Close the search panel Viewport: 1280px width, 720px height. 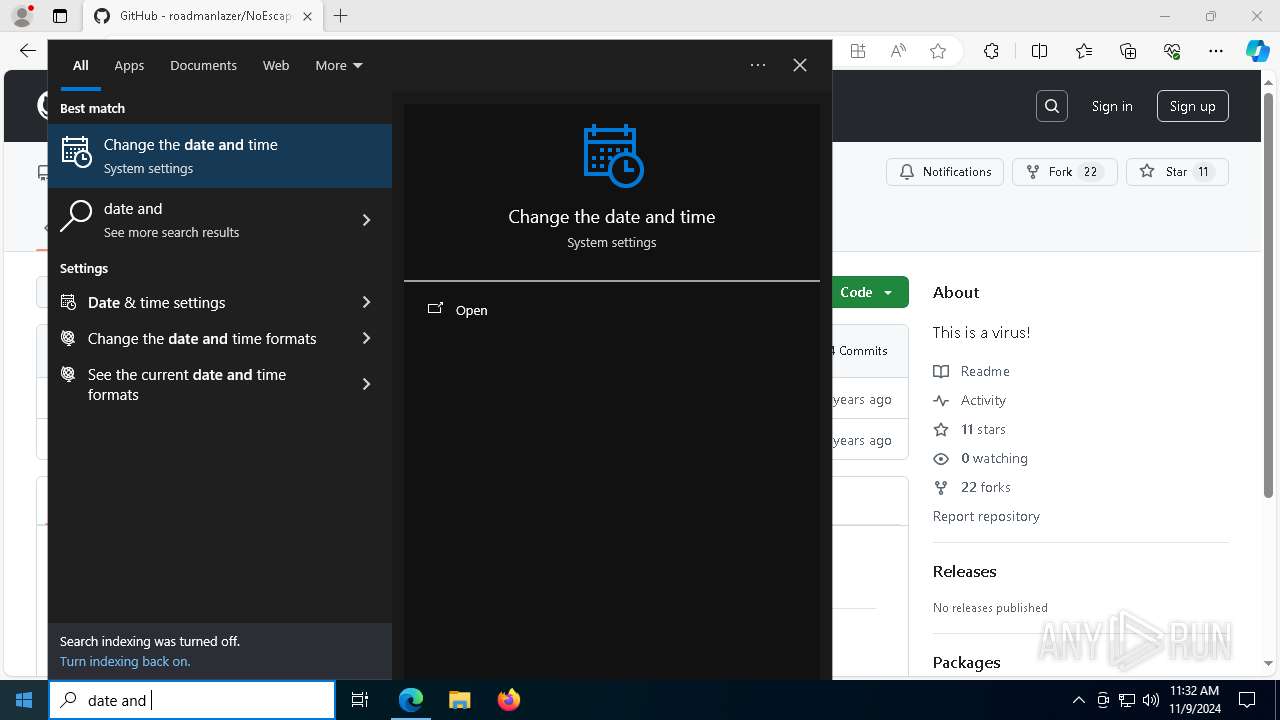(800, 65)
